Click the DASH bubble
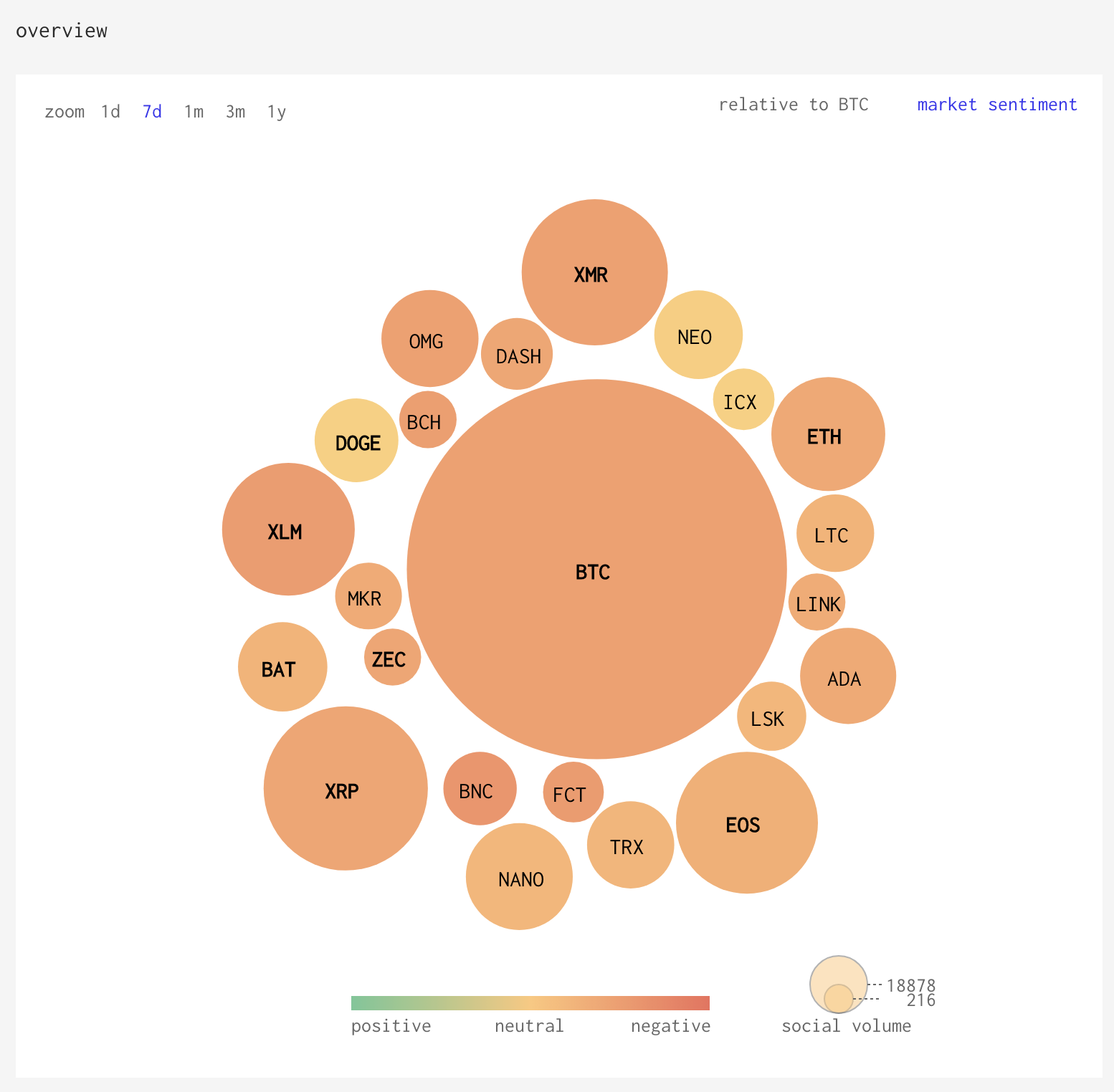 (517, 354)
